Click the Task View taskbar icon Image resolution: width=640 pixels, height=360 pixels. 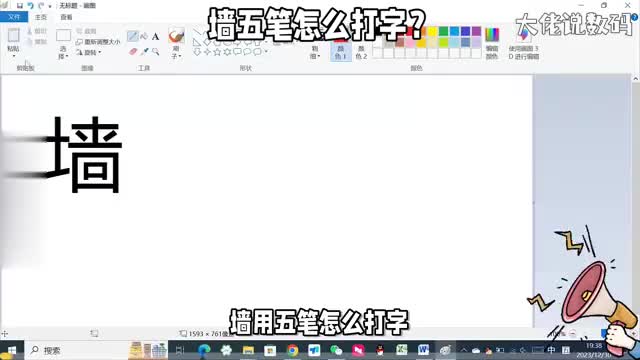(x=180, y=350)
